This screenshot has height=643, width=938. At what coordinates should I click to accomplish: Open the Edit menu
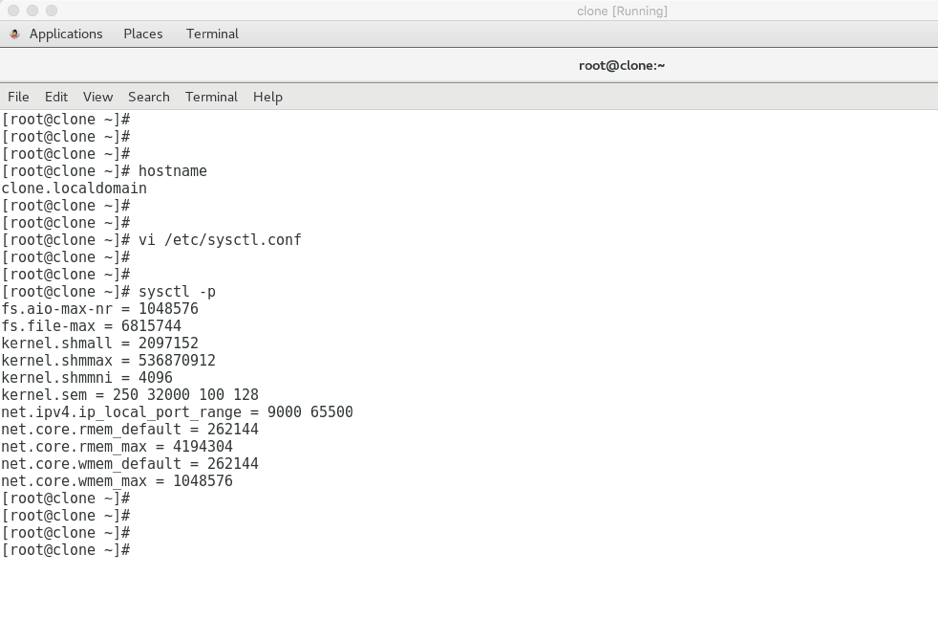(56, 96)
